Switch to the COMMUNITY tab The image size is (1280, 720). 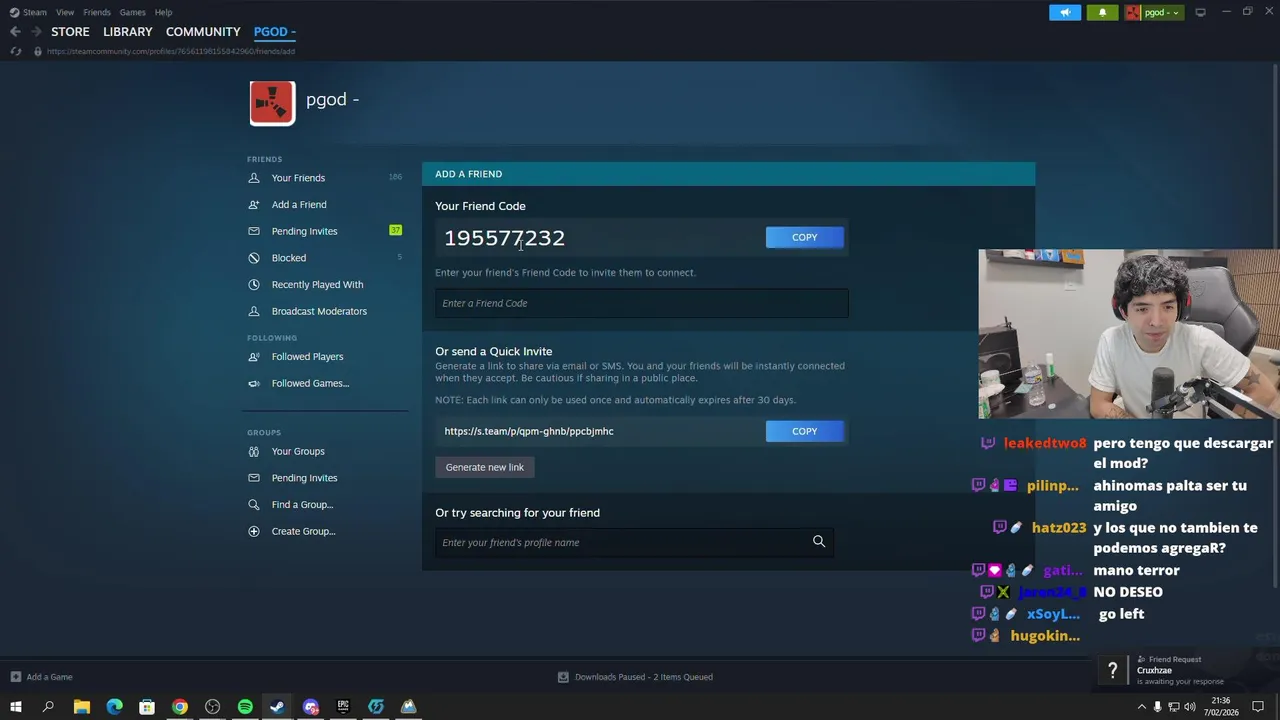click(203, 32)
